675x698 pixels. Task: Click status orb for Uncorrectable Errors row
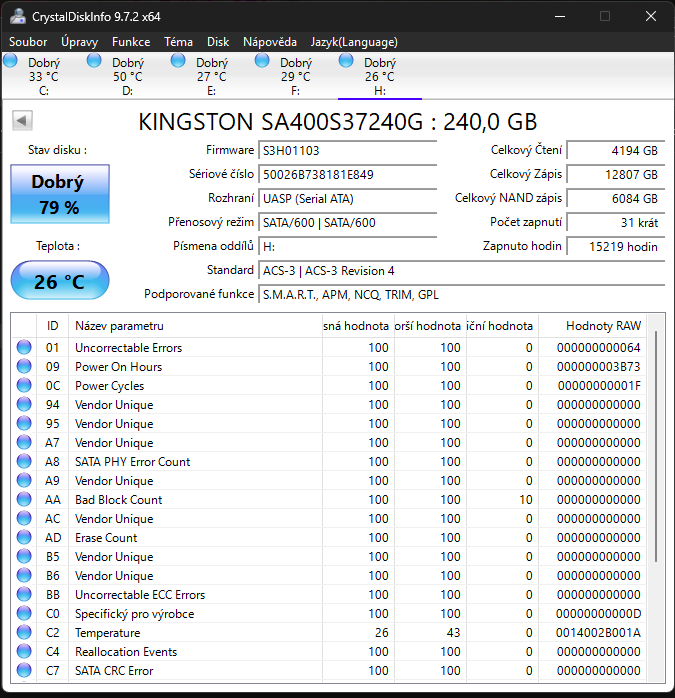[24, 347]
